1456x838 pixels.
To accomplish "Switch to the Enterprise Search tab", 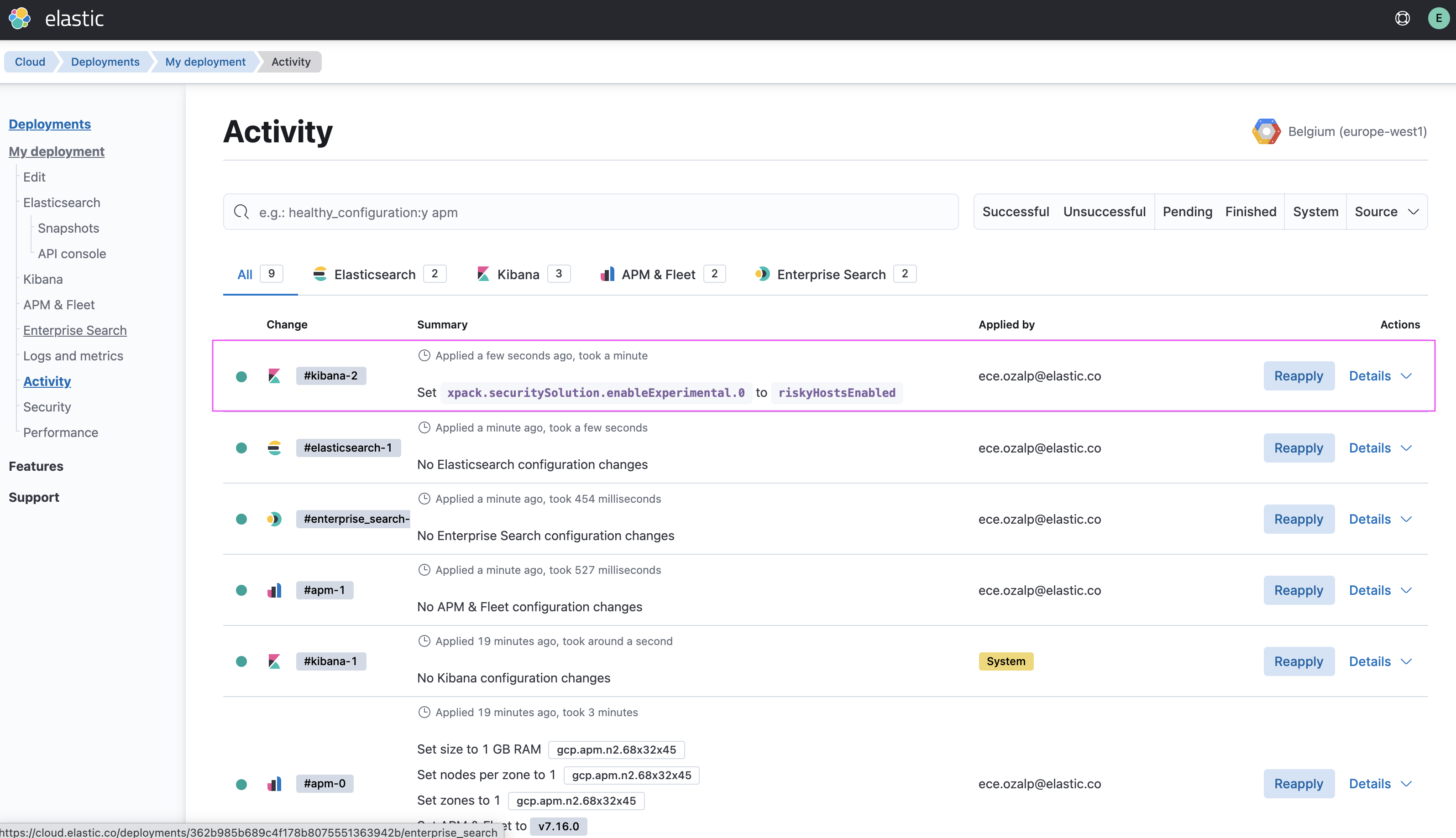I will (x=835, y=275).
